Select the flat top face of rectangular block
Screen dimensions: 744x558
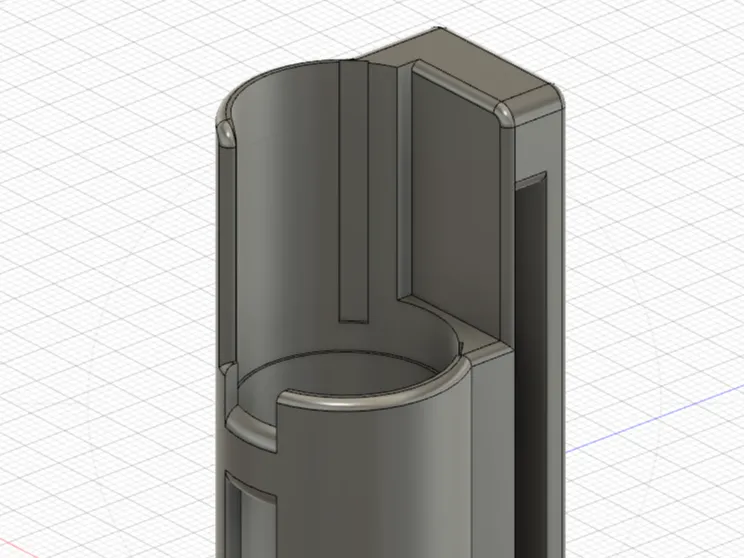(x=456, y=62)
